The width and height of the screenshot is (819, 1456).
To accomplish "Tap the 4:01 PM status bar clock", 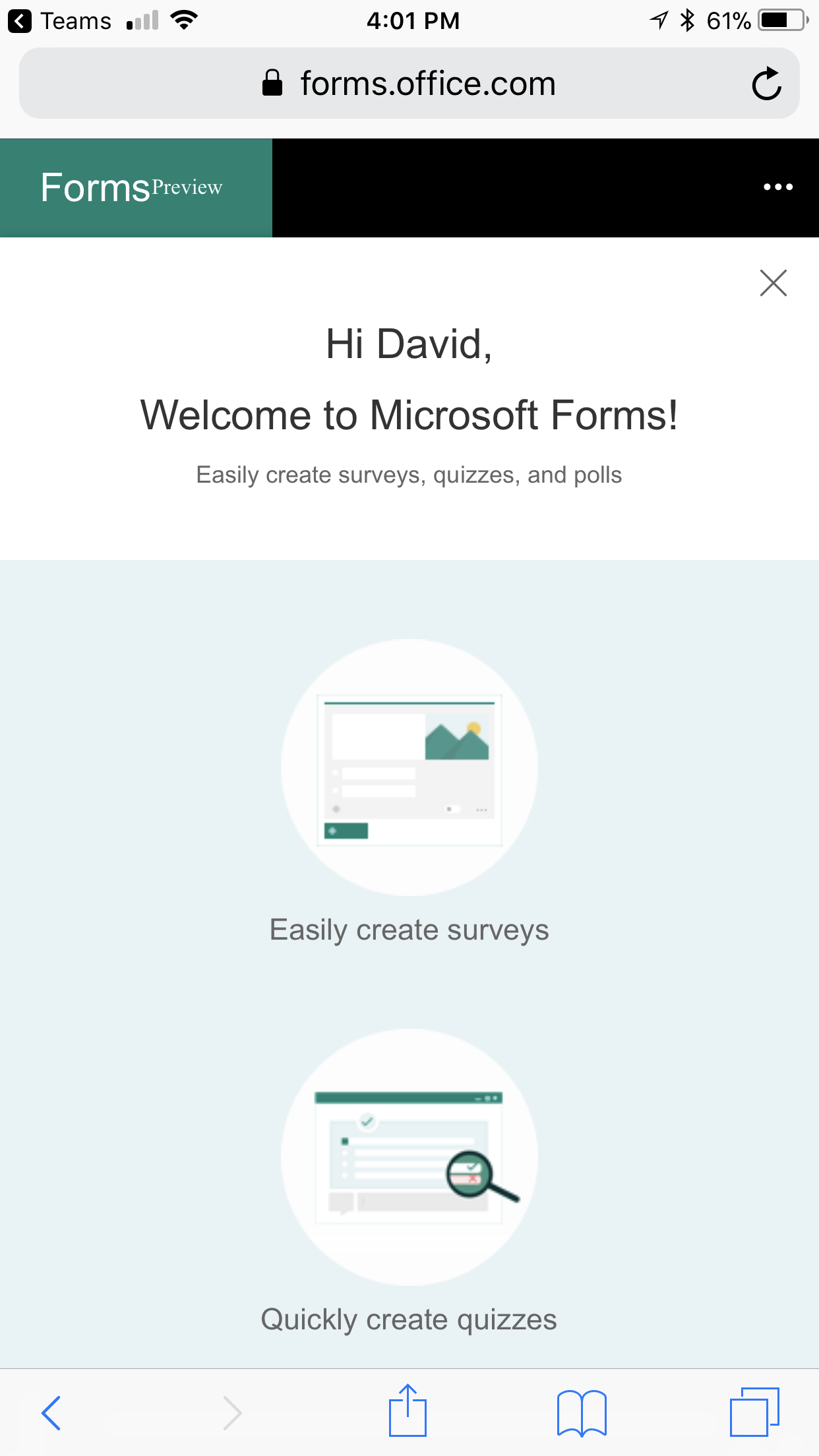I will coord(413,21).
